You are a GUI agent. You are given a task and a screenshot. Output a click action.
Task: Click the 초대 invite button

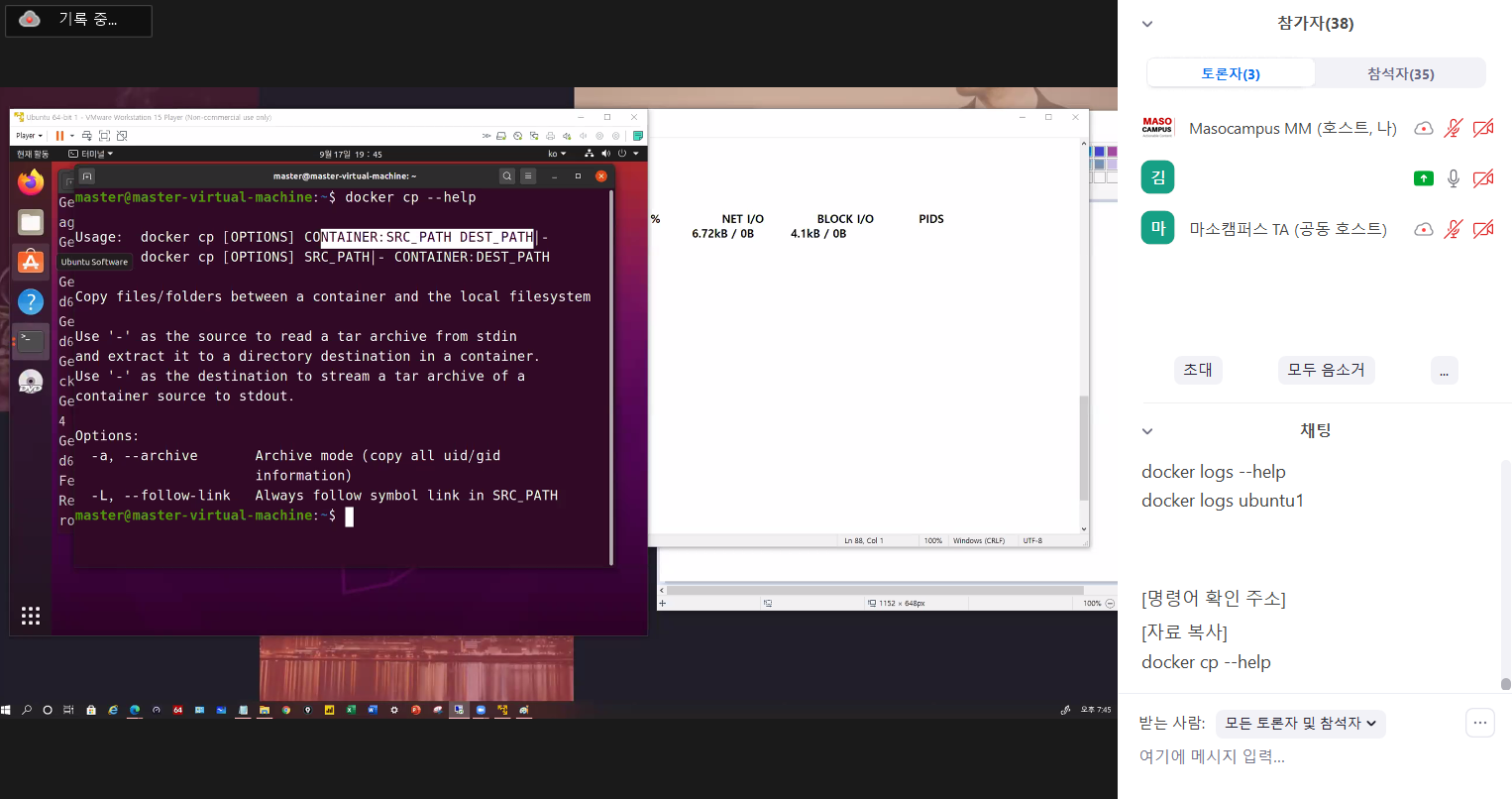pyautogui.click(x=1198, y=370)
